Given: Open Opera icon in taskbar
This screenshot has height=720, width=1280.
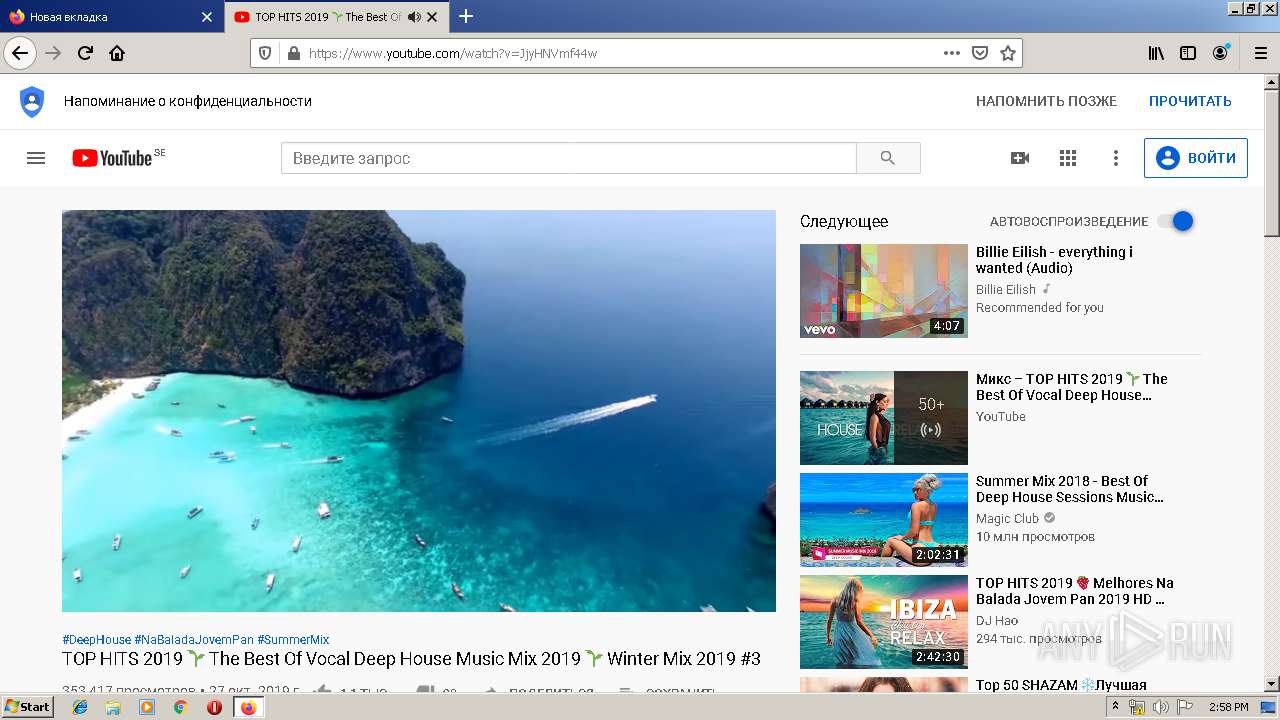Looking at the screenshot, I should [214, 707].
